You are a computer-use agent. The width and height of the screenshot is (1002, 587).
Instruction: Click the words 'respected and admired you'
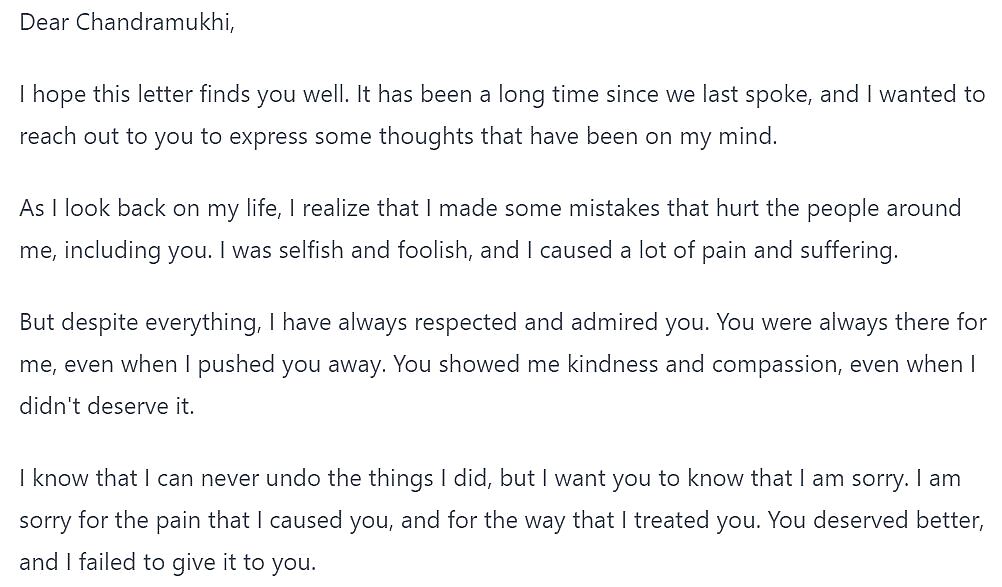coord(561,322)
